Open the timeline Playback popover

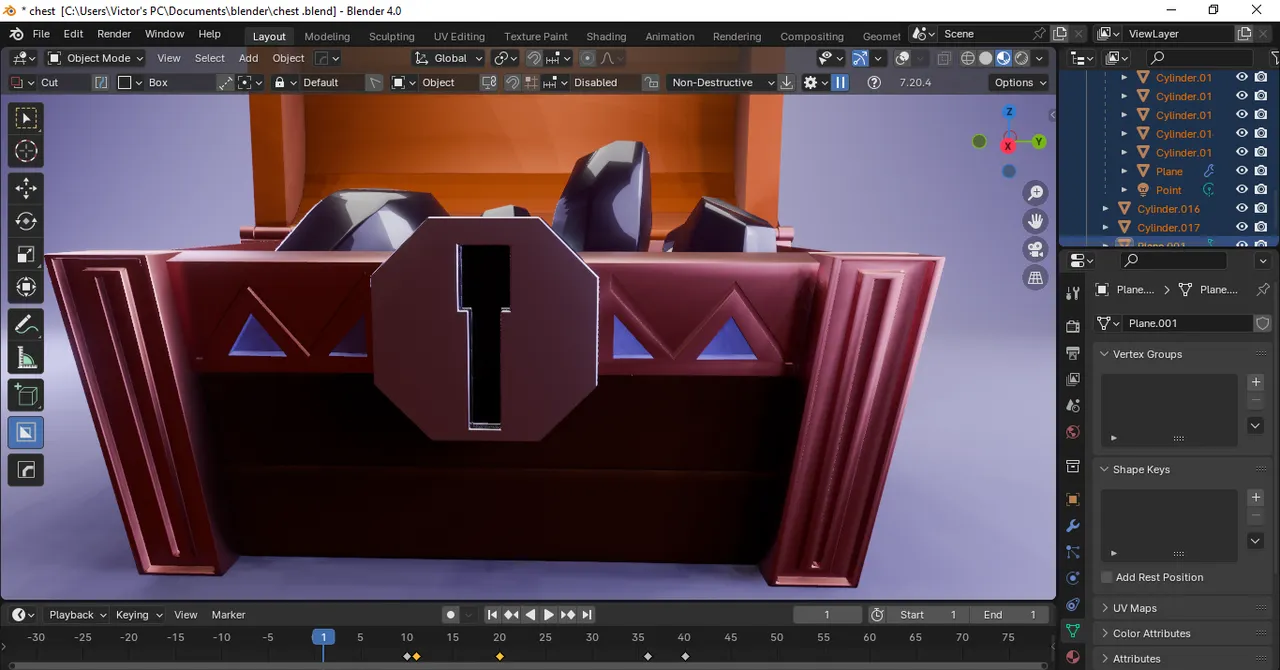[77, 615]
